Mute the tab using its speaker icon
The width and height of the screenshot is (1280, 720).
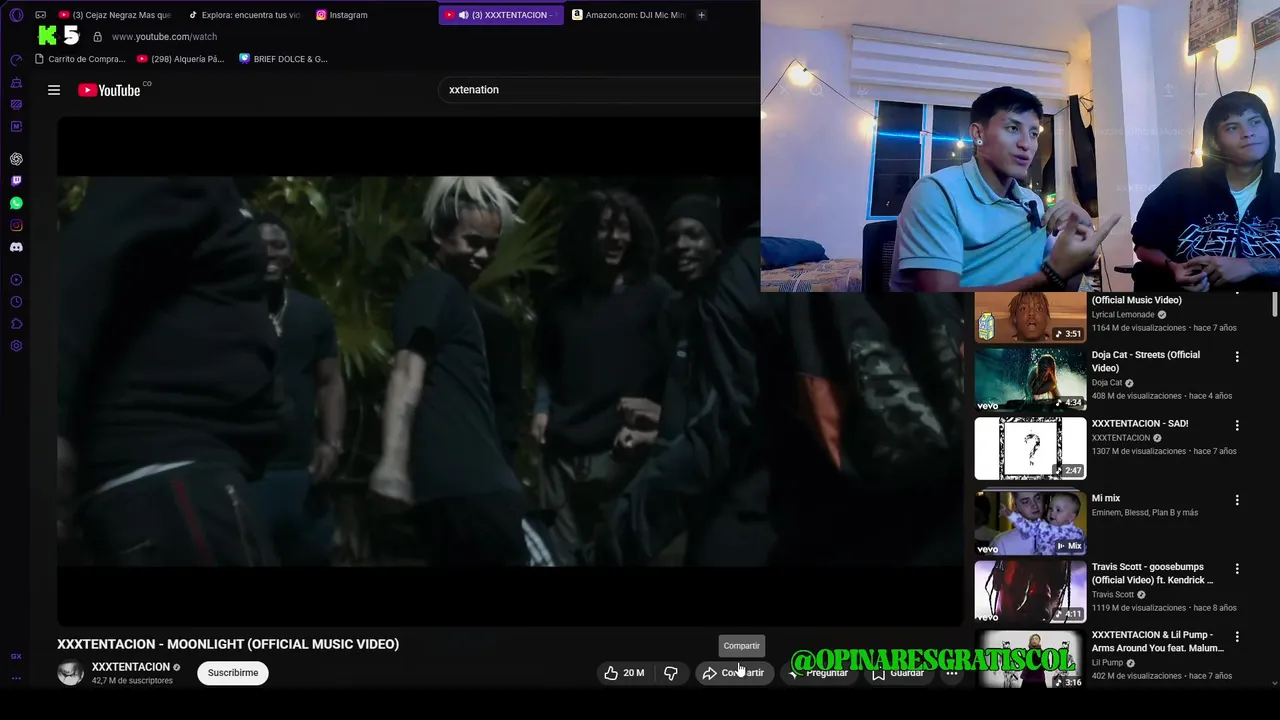tap(463, 15)
